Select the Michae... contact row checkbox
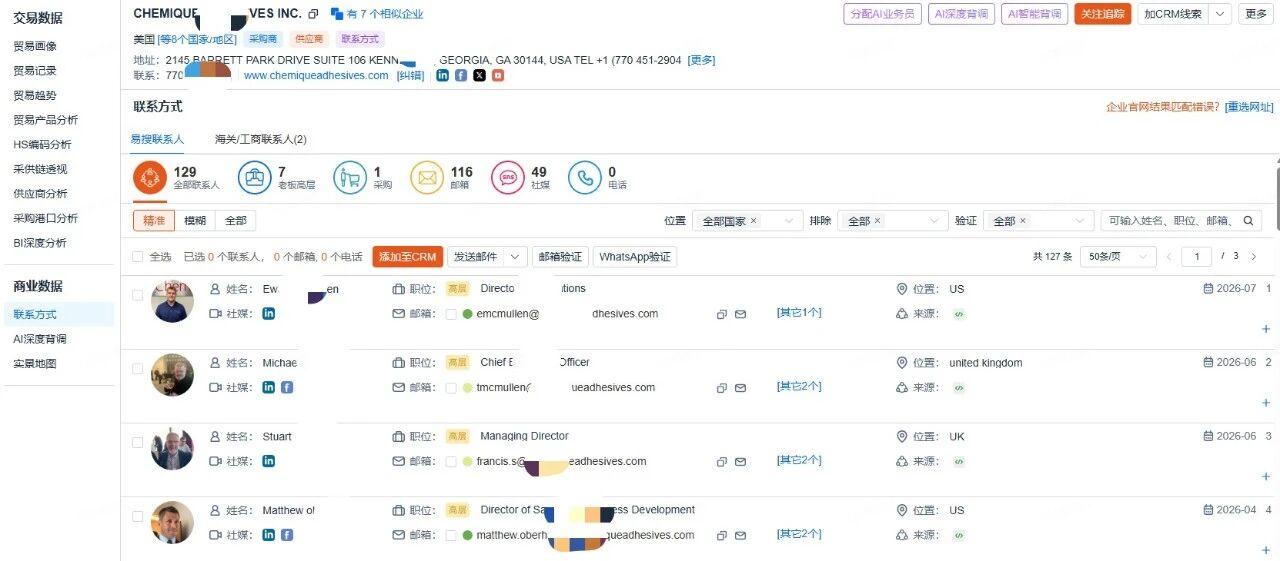The image size is (1280, 561). tap(138, 368)
